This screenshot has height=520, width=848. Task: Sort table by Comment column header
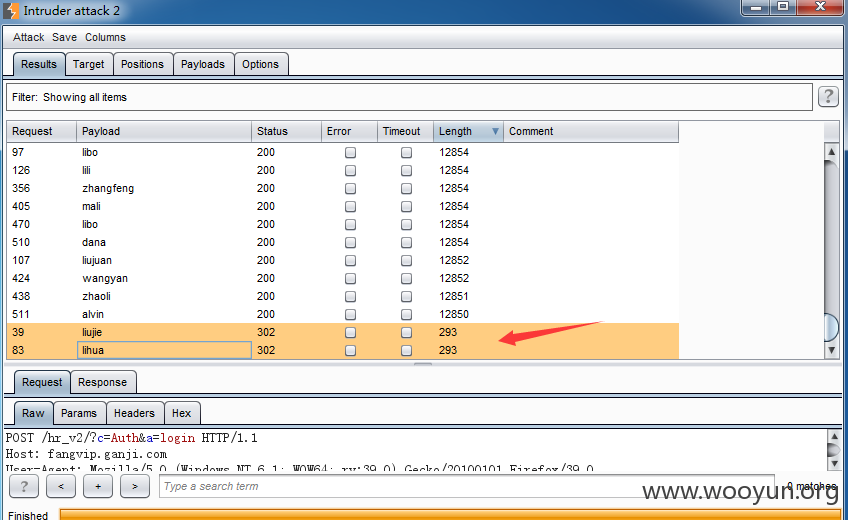tap(591, 131)
